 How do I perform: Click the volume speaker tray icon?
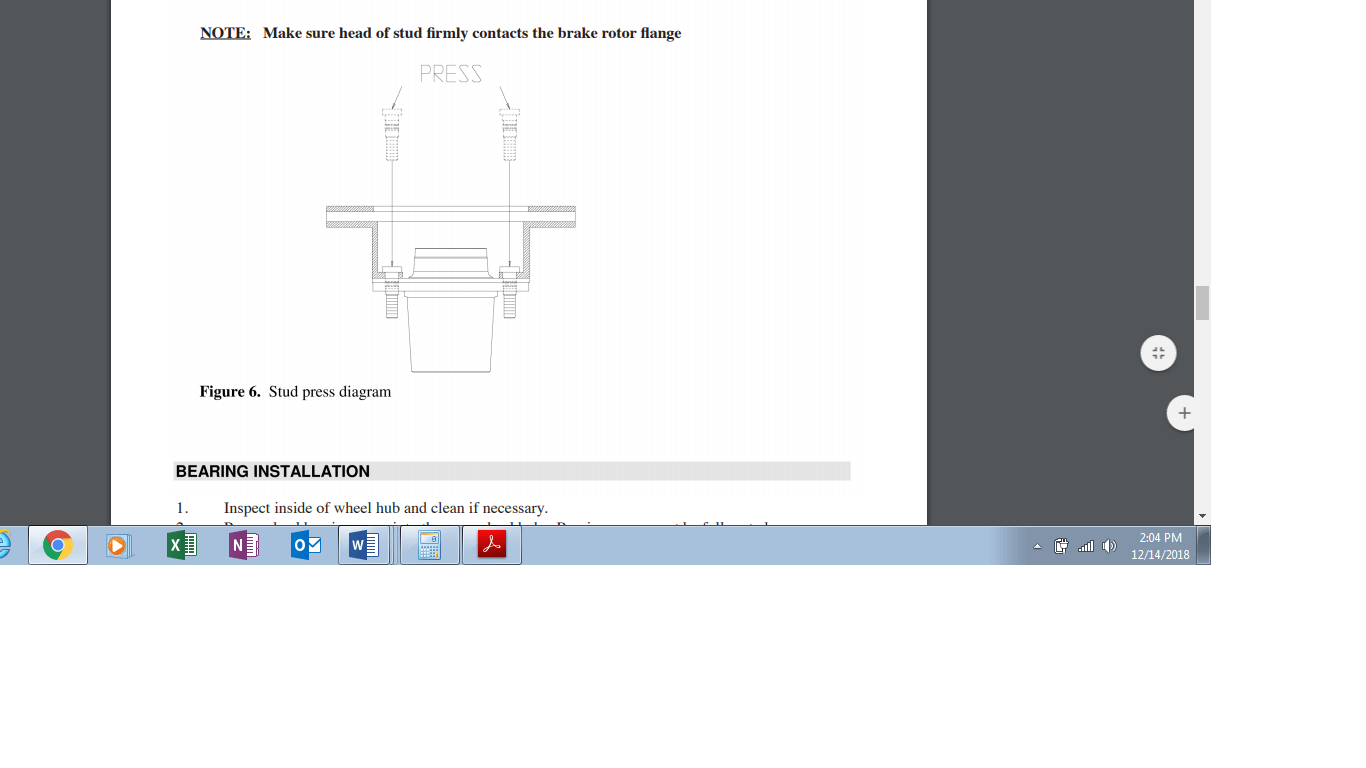pos(1108,547)
